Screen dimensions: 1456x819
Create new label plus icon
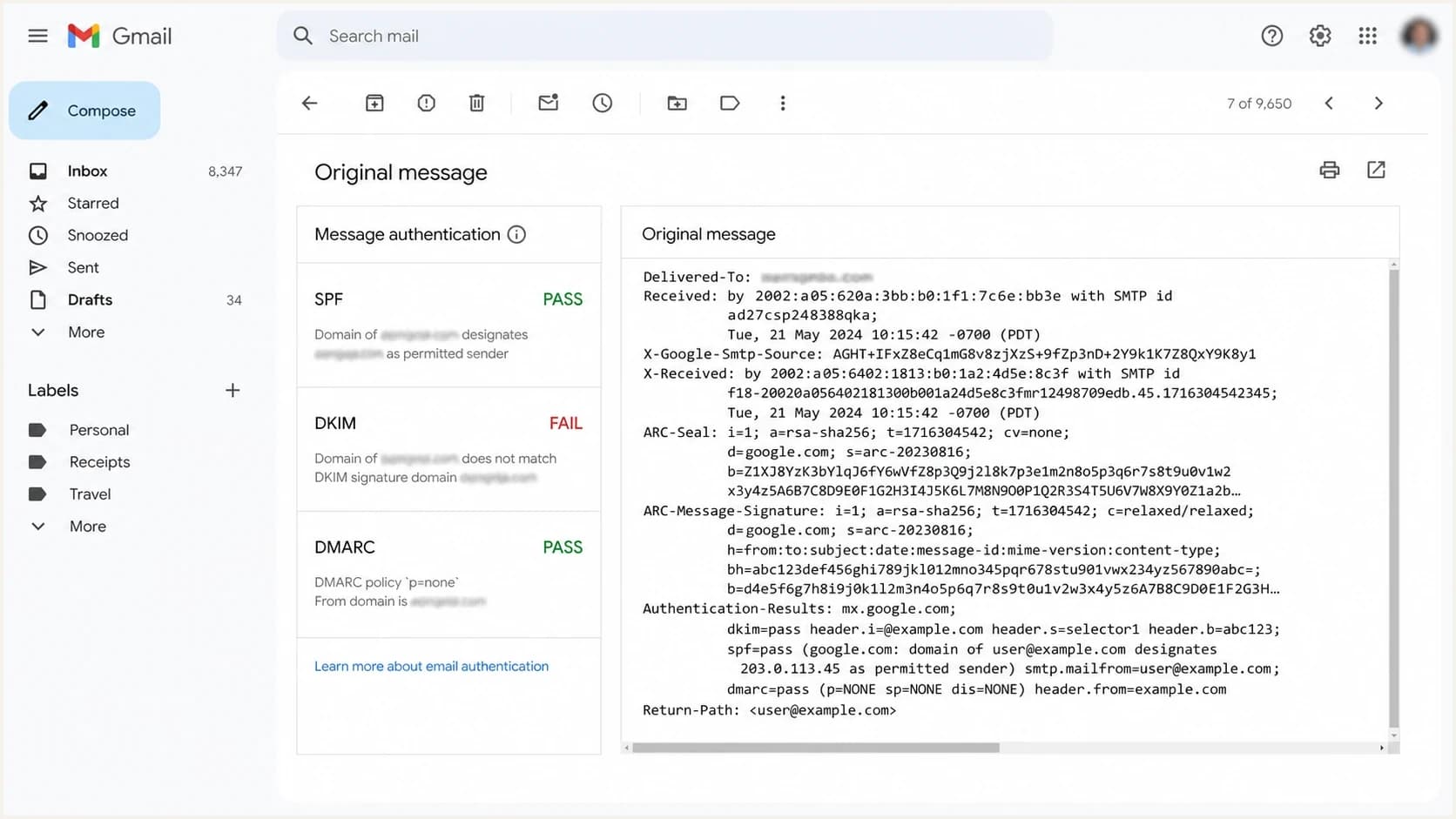(233, 391)
